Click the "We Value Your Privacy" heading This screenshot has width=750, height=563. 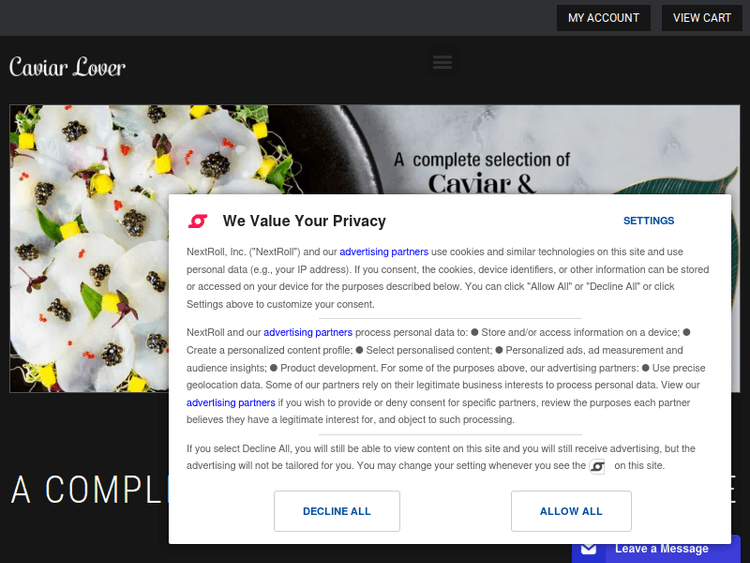[x=304, y=221]
